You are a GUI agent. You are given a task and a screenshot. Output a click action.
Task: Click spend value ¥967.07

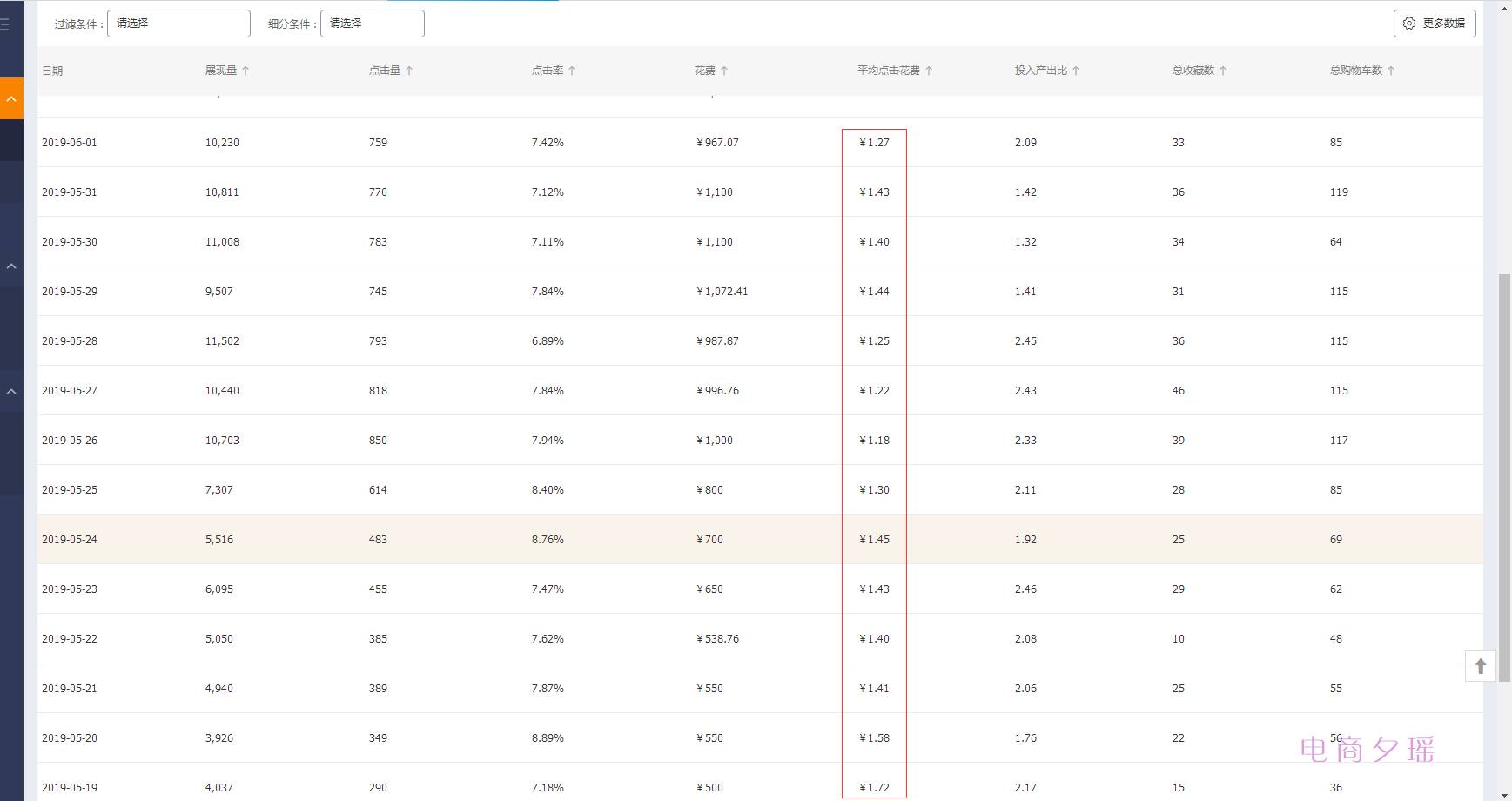717,143
